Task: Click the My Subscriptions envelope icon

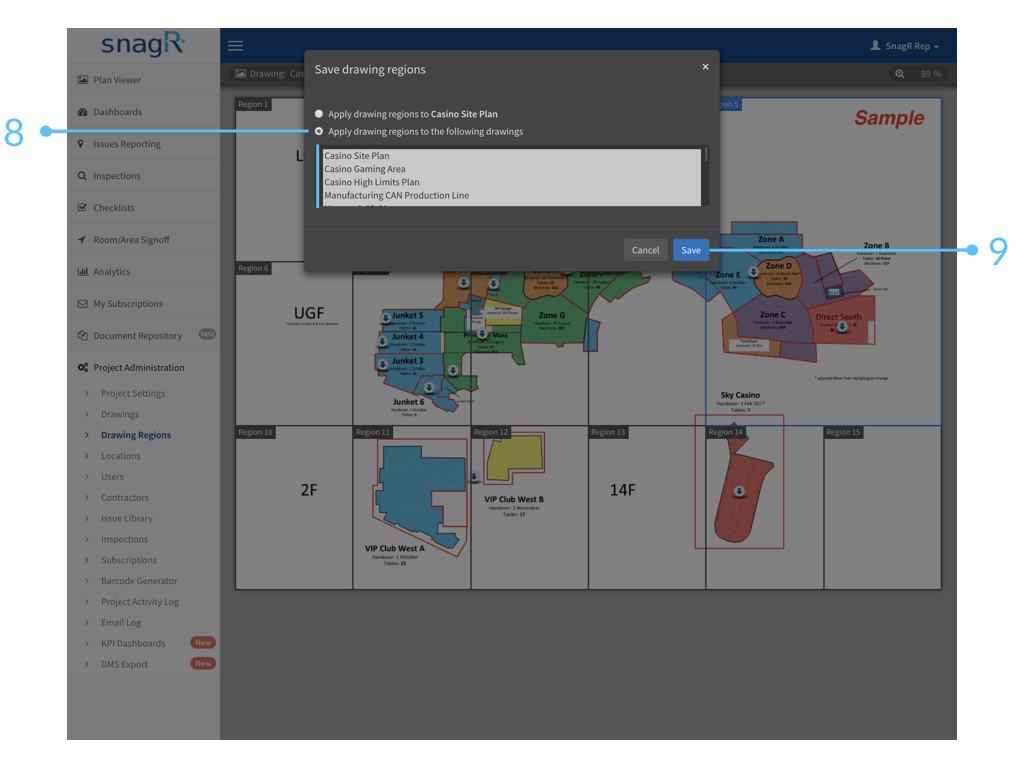Action: click(x=83, y=304)
